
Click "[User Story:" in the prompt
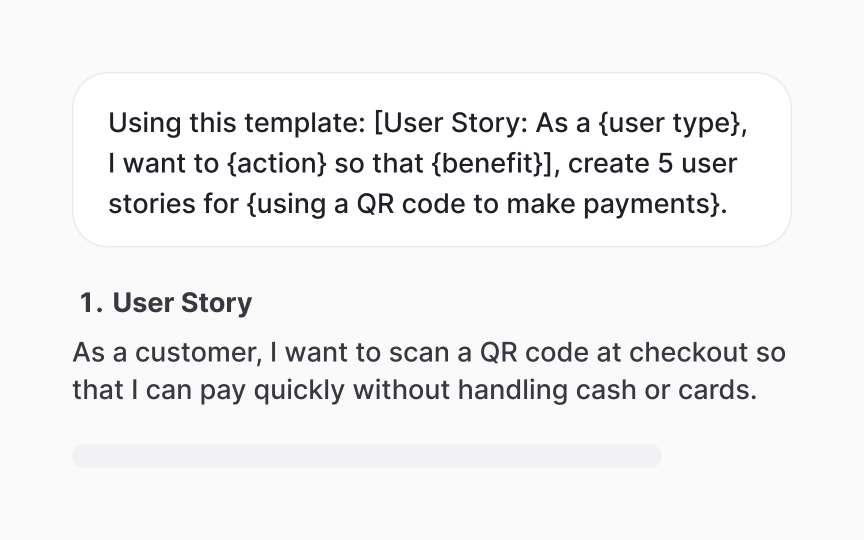point(451,123)
